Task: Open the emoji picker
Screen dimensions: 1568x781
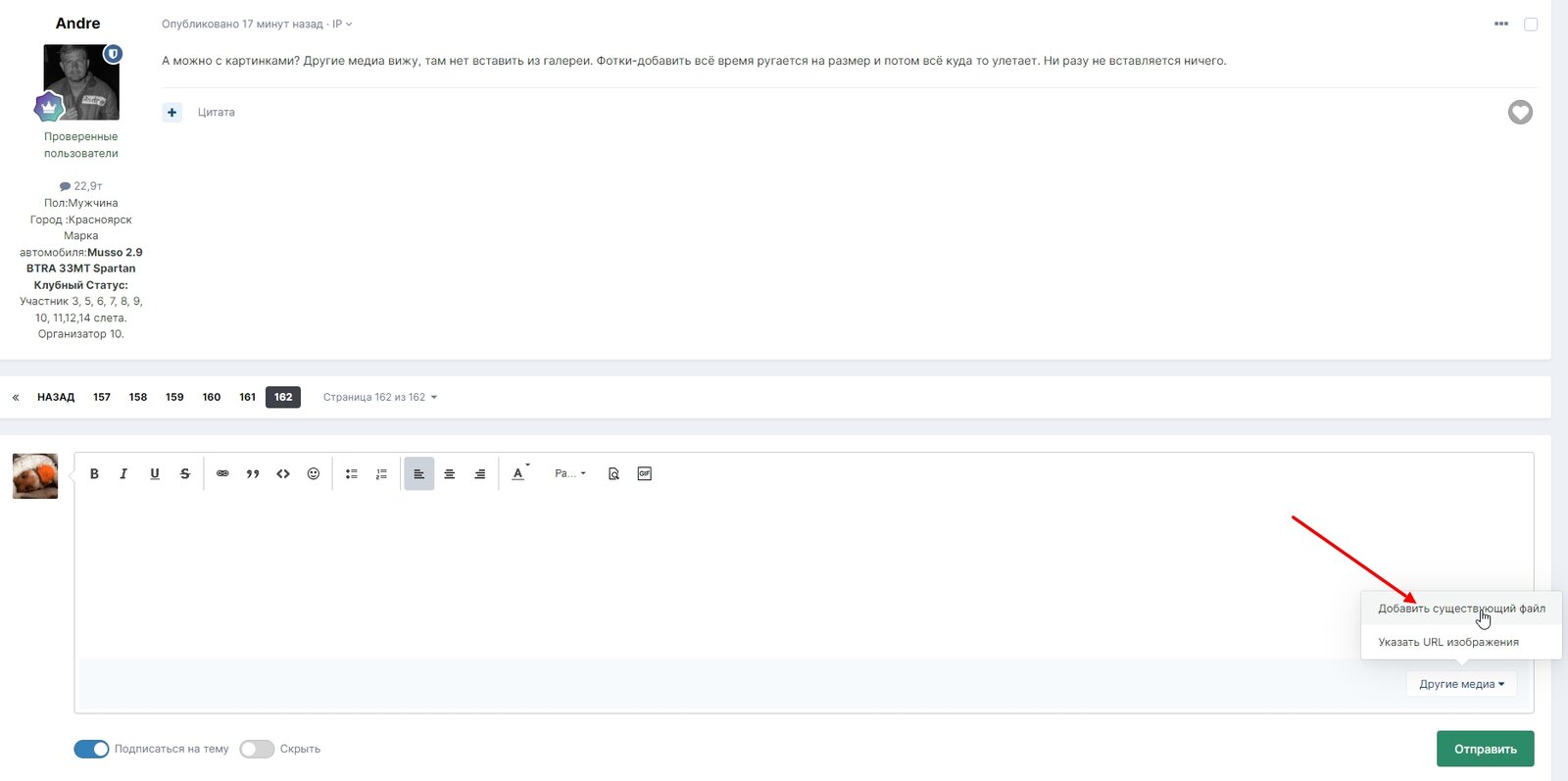Action: pyautogui.click(x=314, y=473)
